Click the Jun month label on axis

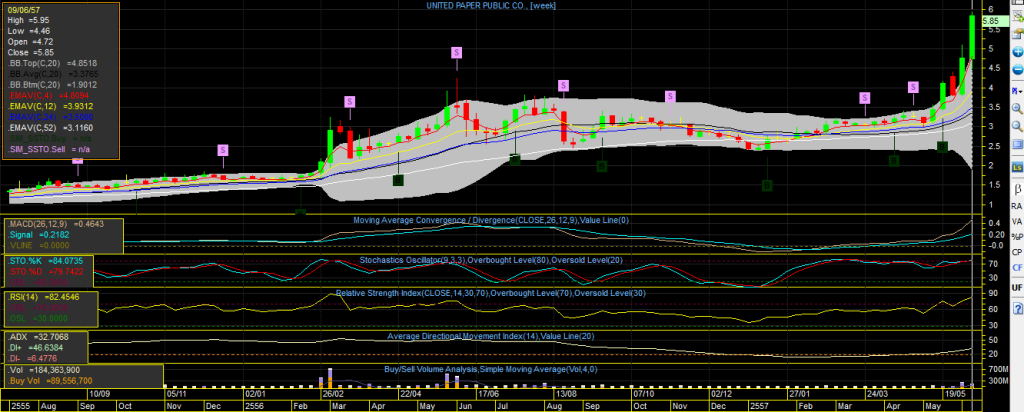coord(465,406)
